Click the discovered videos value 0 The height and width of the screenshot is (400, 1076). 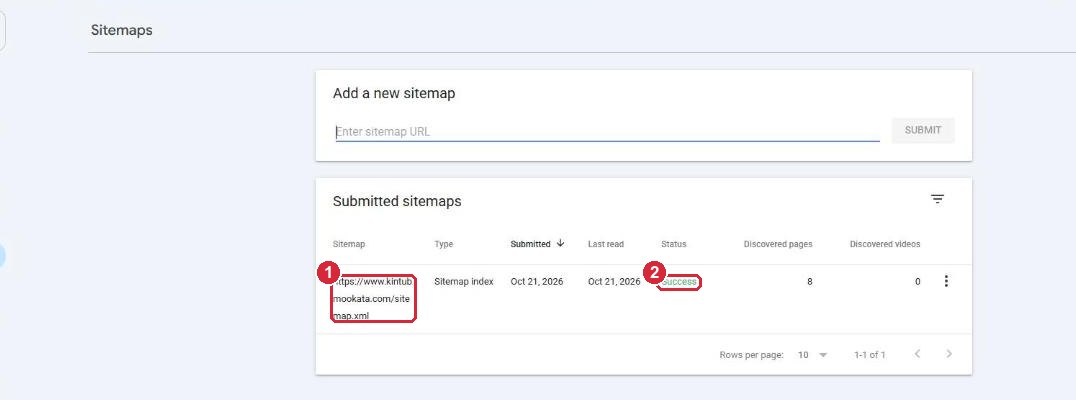(917, 282)
